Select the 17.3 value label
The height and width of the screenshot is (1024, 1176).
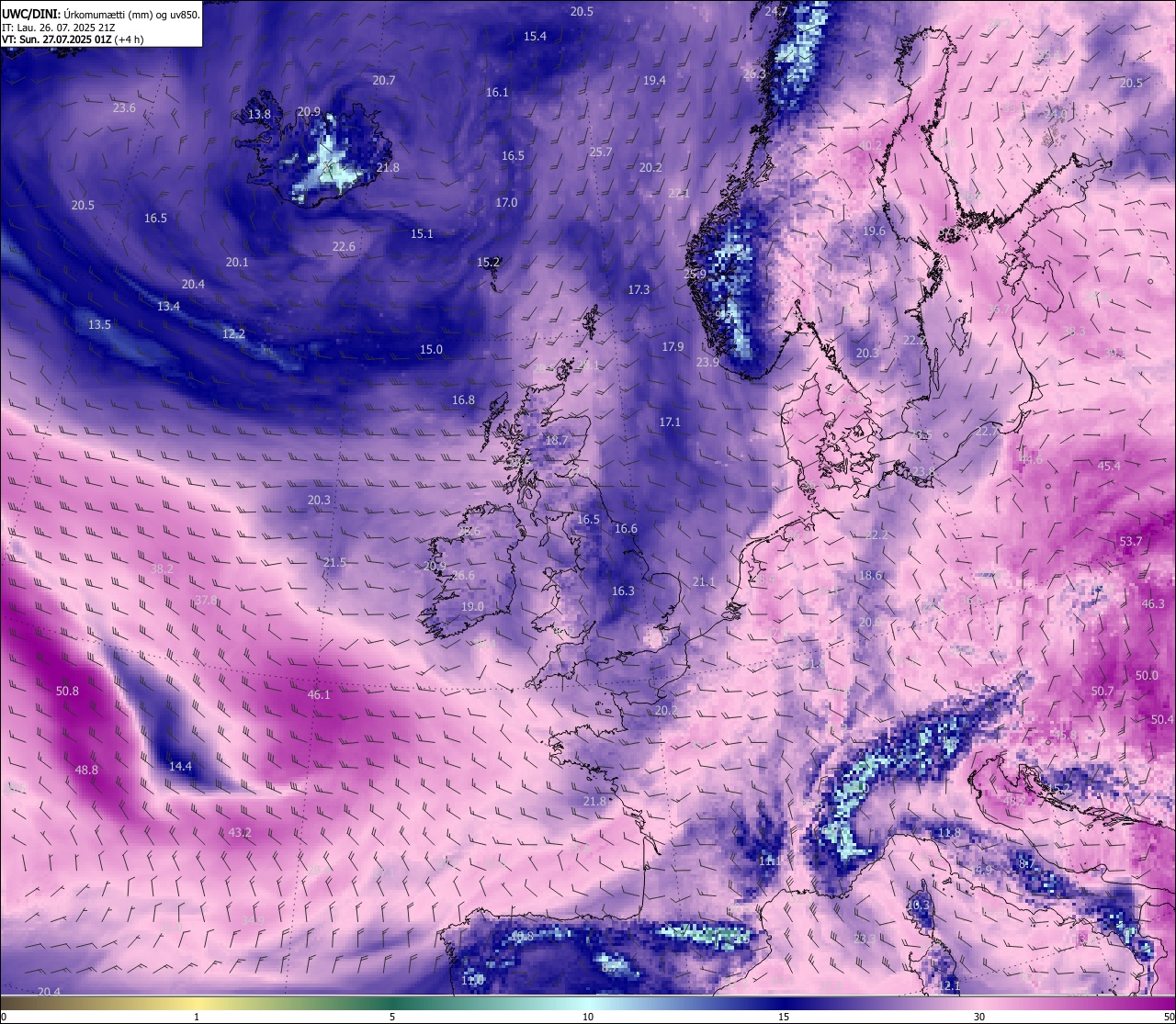click(x=639, y=290)
